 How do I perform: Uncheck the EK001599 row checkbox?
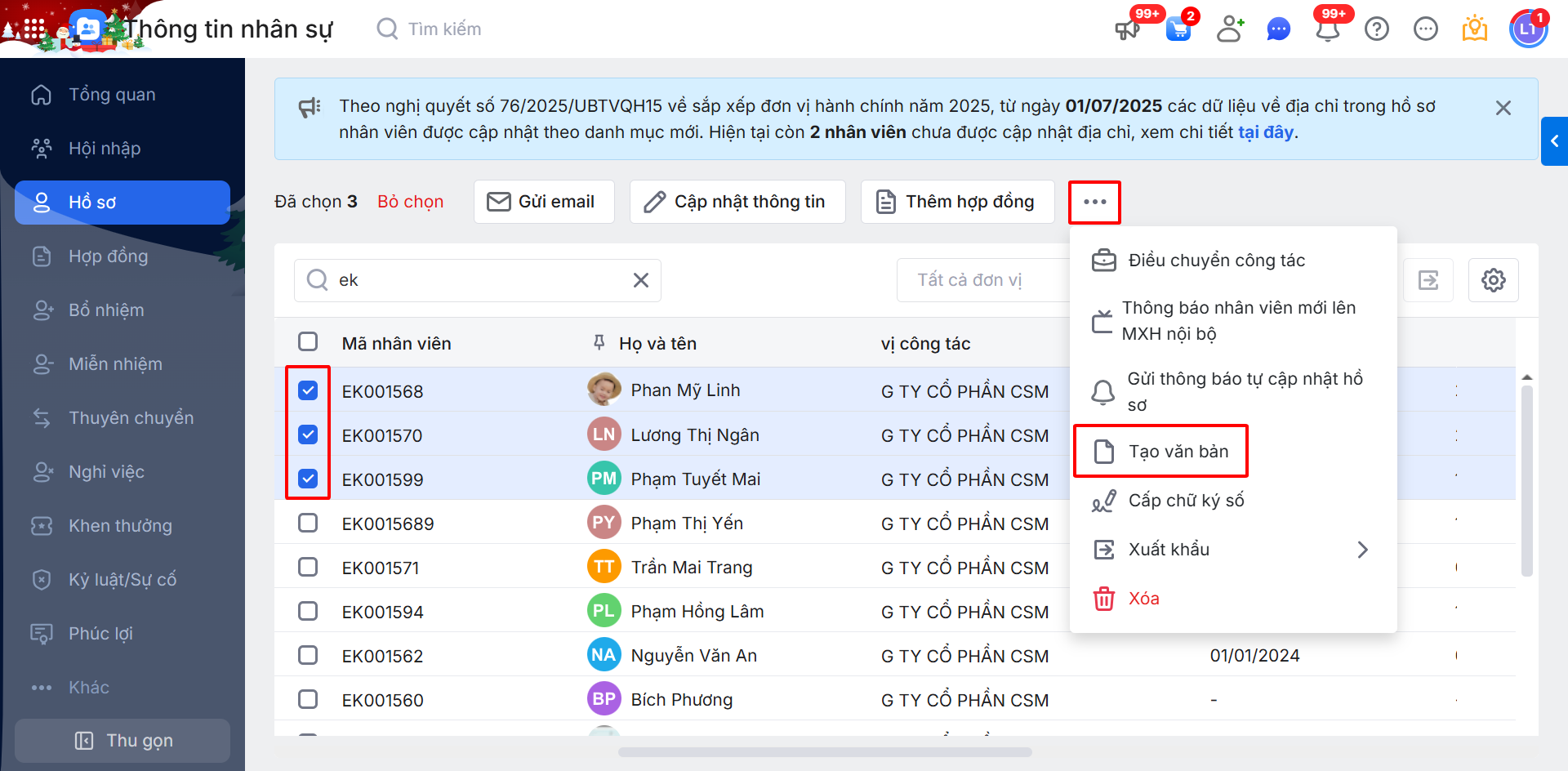coord(308,479)
